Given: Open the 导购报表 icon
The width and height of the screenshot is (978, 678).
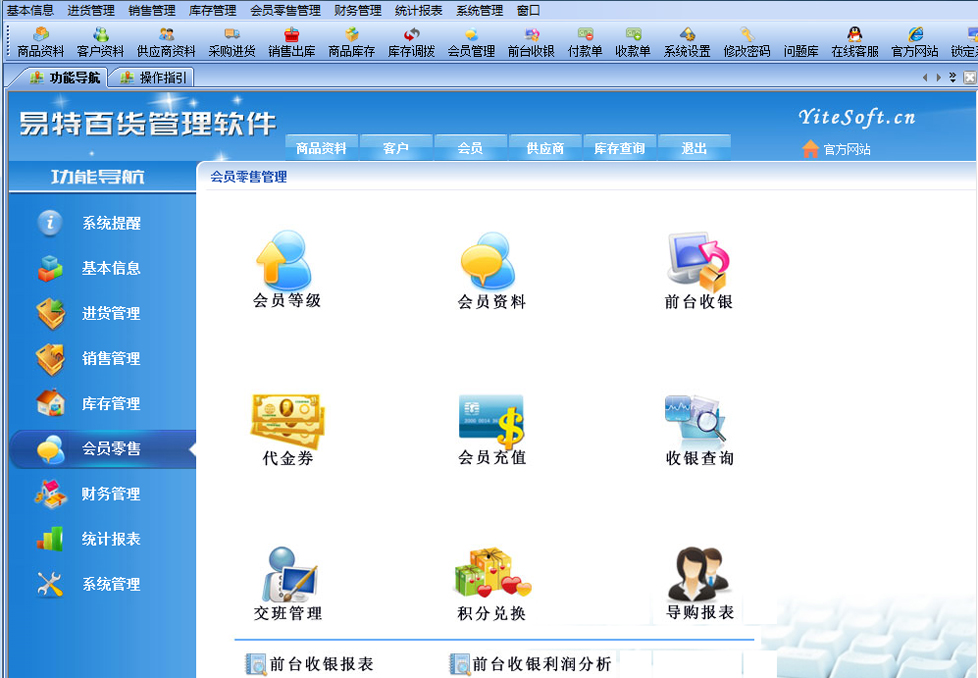Looking at the screenshot, I should click(x=699, y=576).
